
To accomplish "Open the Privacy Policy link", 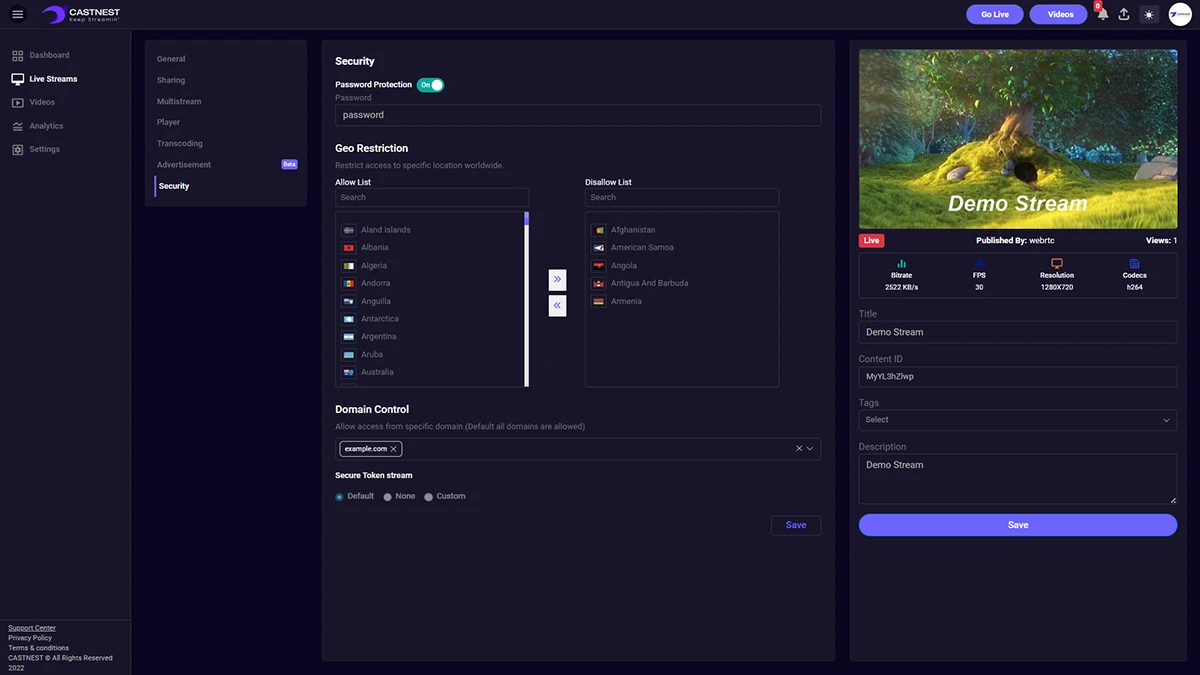I will pyautogui.click(x=30, y=638).
